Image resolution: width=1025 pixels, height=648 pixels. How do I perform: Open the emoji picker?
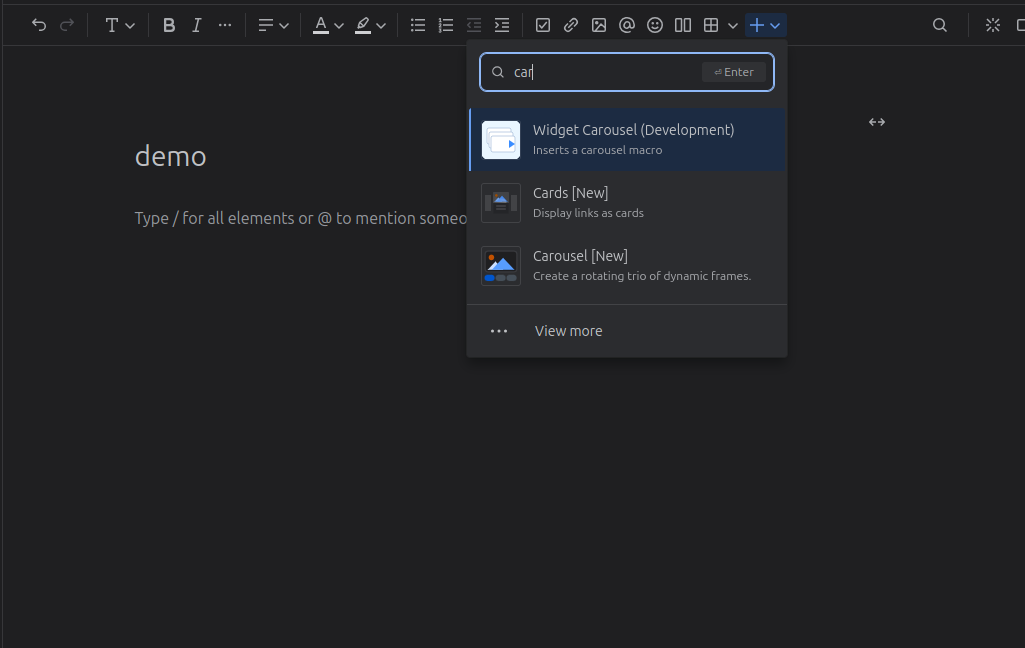coord(655,26)
